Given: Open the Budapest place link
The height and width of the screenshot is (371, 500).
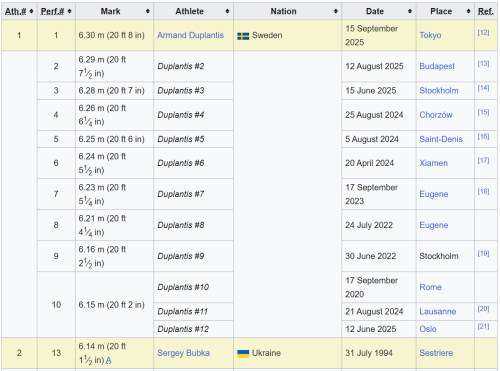Looking at the screenshot, I should click(437, 66).
